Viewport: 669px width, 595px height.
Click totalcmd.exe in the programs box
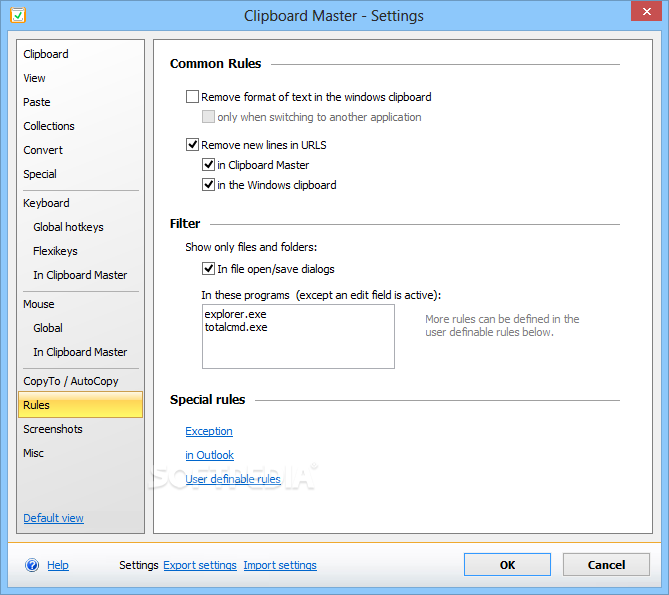236,327
